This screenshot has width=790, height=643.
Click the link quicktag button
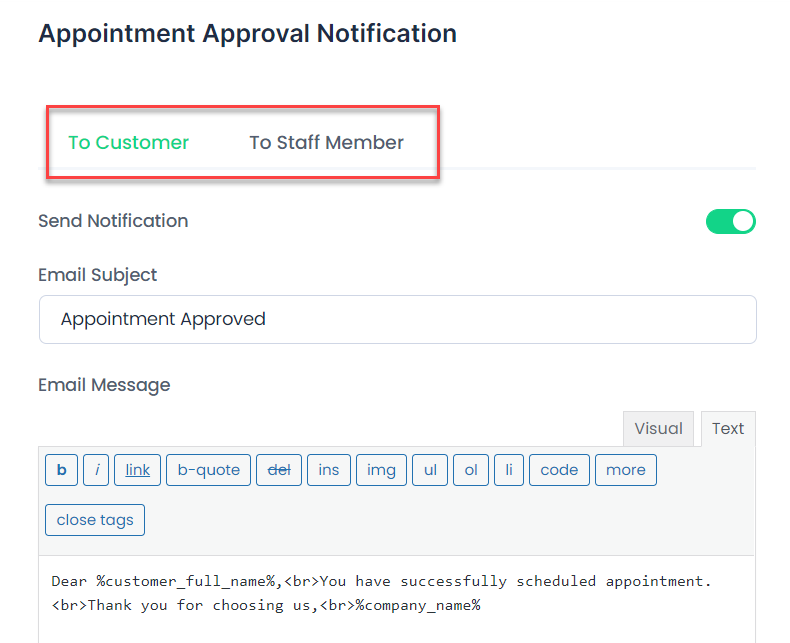coord(138,470)
